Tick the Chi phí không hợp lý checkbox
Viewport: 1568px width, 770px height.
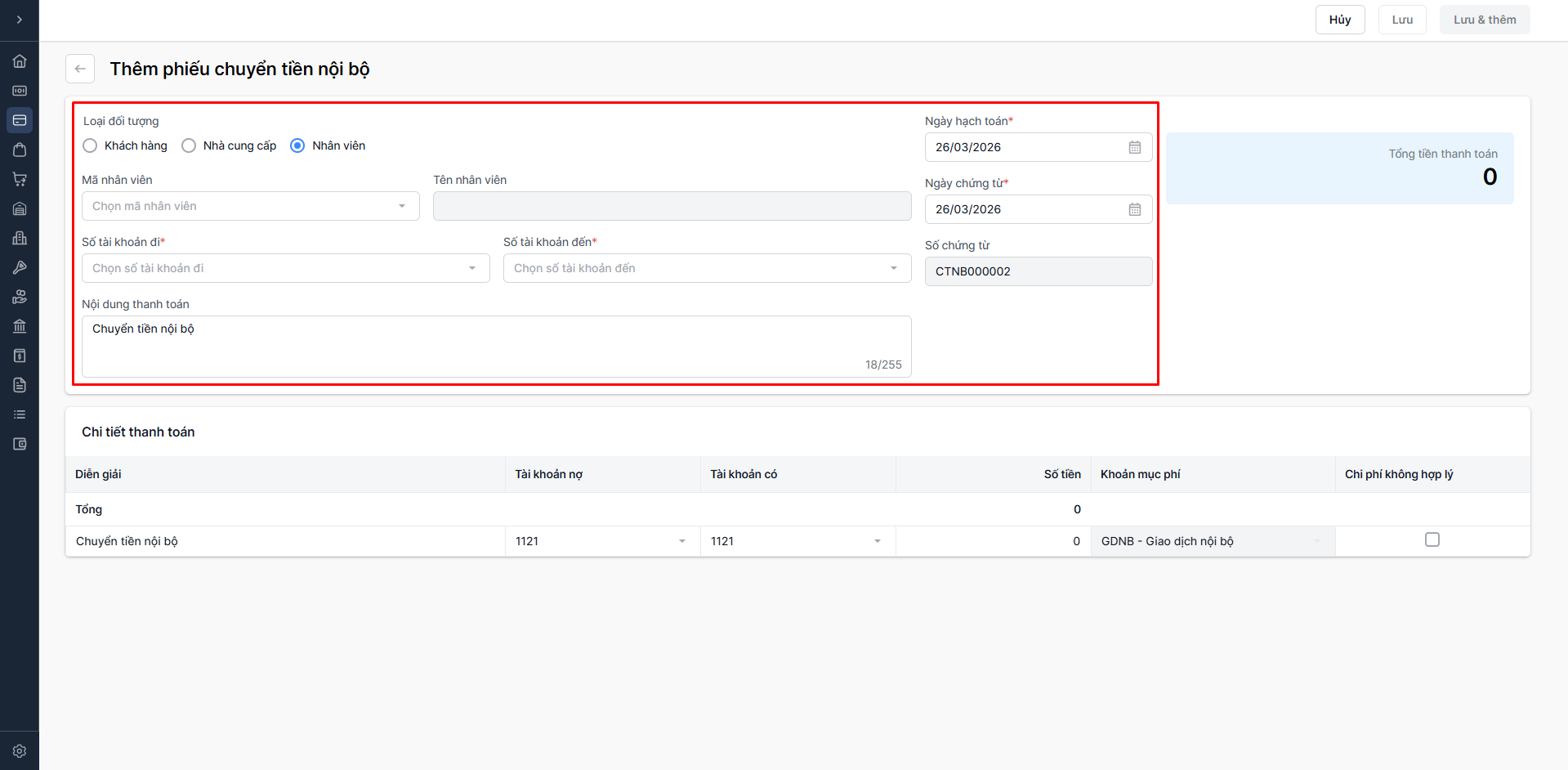pyautogui.click(x=1432, y=539)
